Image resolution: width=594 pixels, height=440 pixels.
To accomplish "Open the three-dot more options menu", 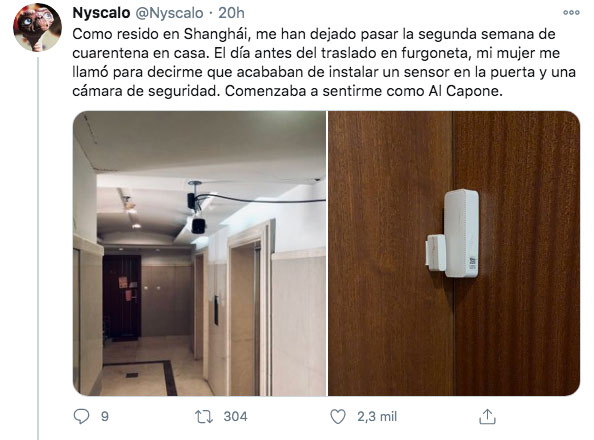I will coord(571,13).
